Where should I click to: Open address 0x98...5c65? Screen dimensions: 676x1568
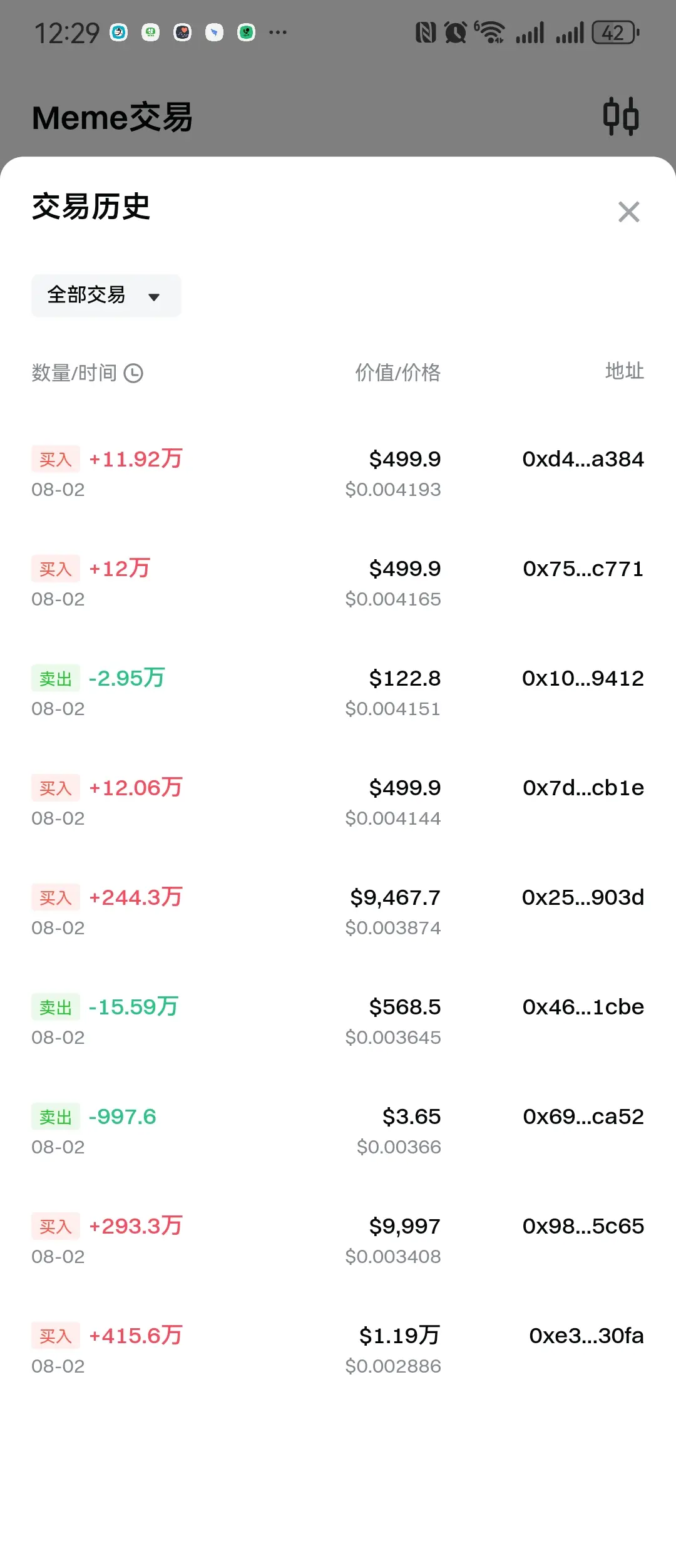tap(583, 1226)
